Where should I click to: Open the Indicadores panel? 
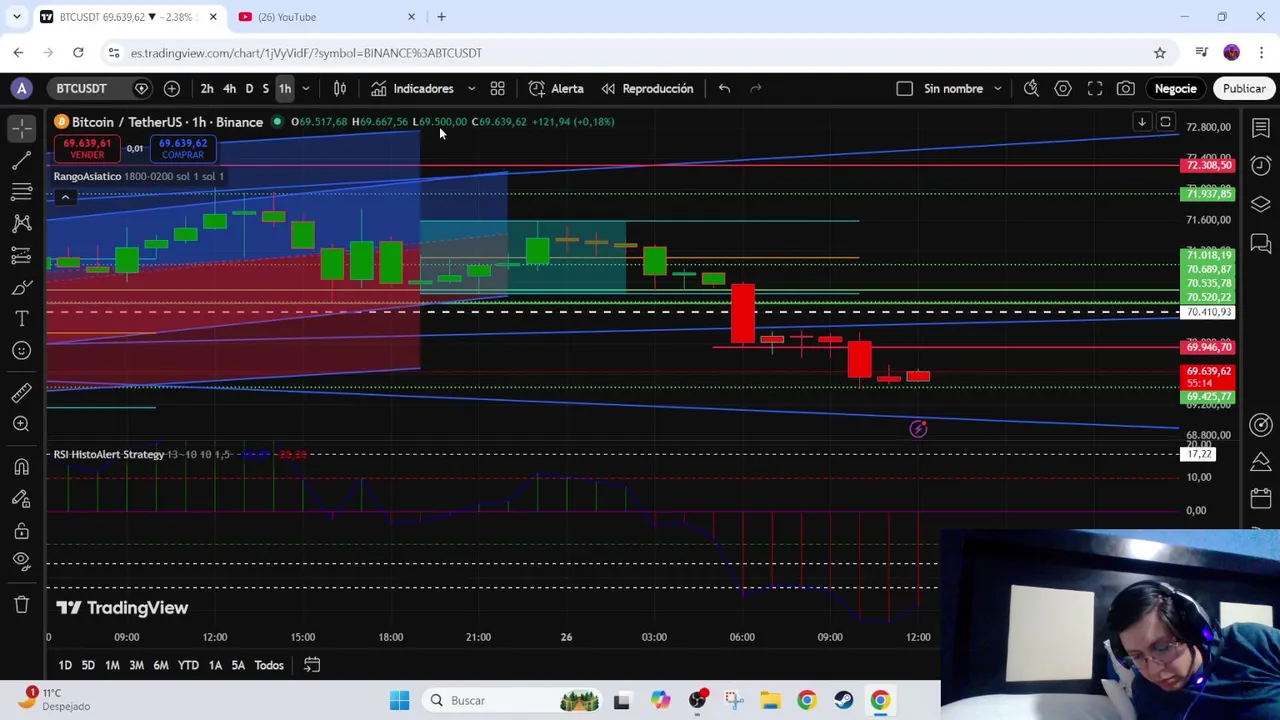pos(412,89)
